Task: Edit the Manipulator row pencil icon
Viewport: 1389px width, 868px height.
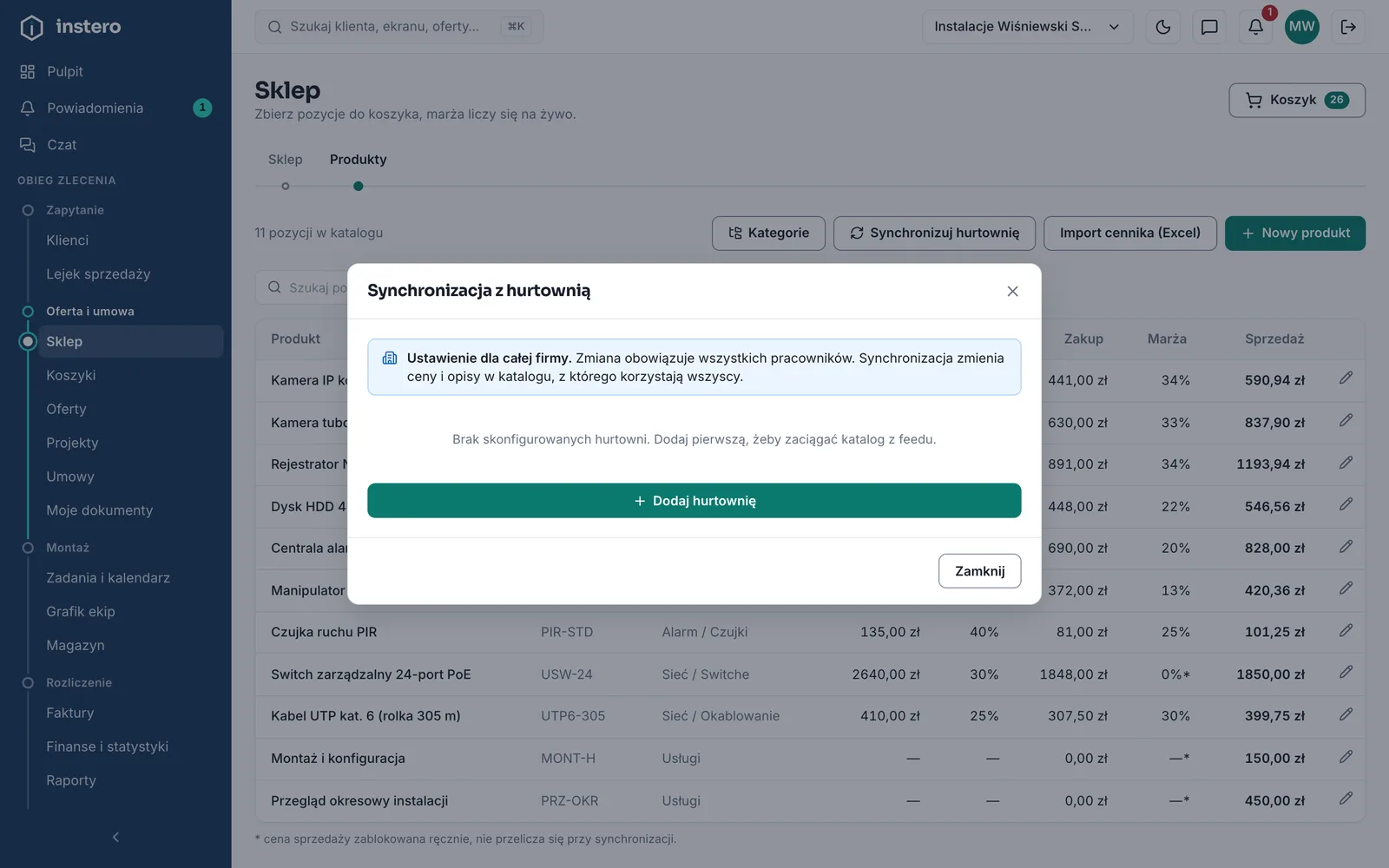Action: [x=1346, y=589]
